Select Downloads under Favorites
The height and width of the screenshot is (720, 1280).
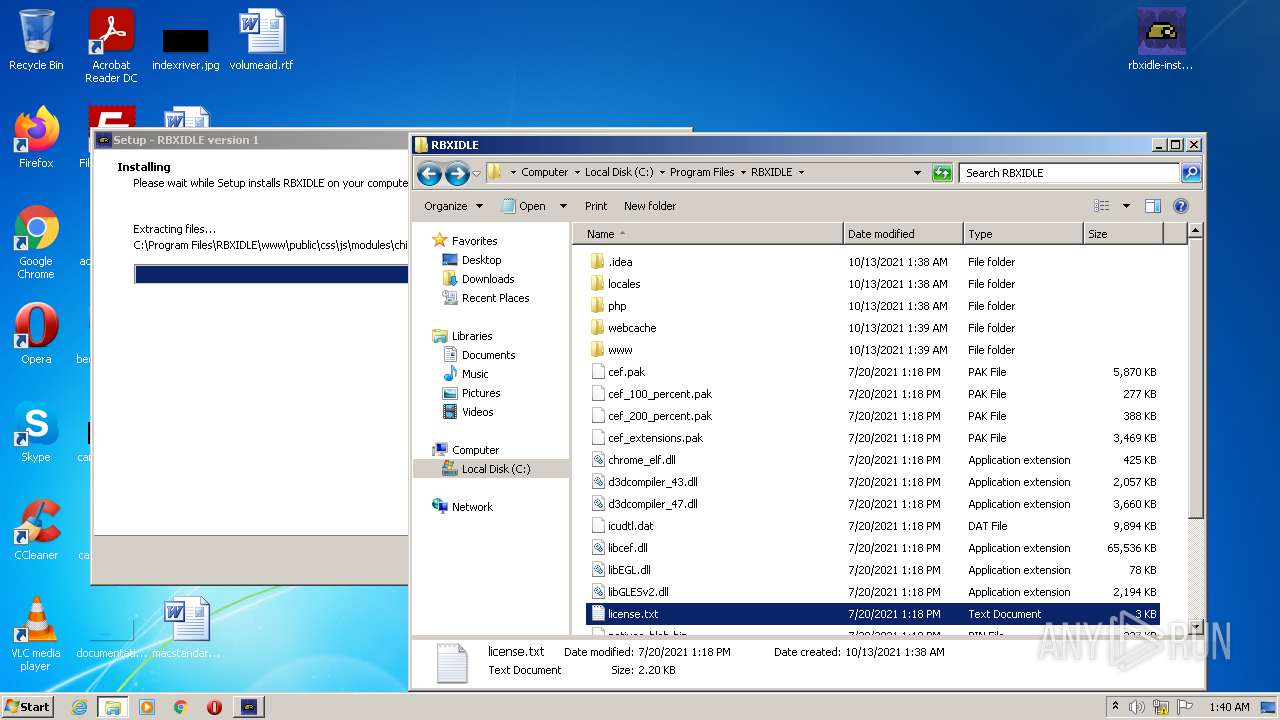point(488,279)
